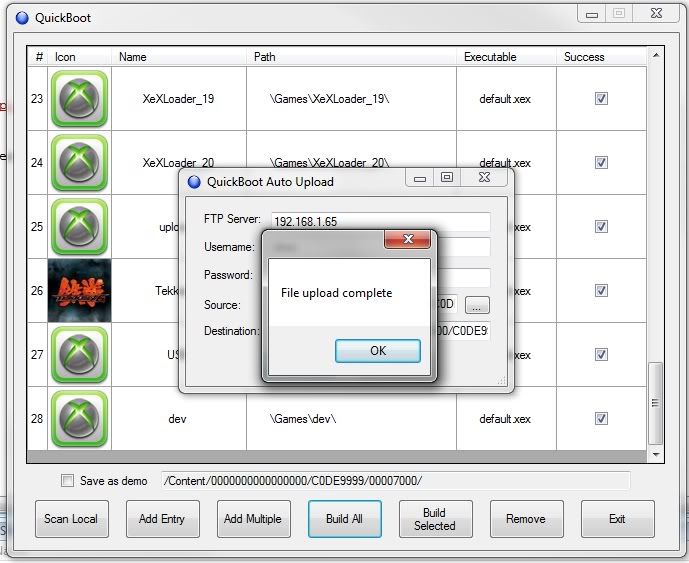Select the Tekken game thumbnail in row 26
Screen dimensions: 689x563
tap(79, 291)
